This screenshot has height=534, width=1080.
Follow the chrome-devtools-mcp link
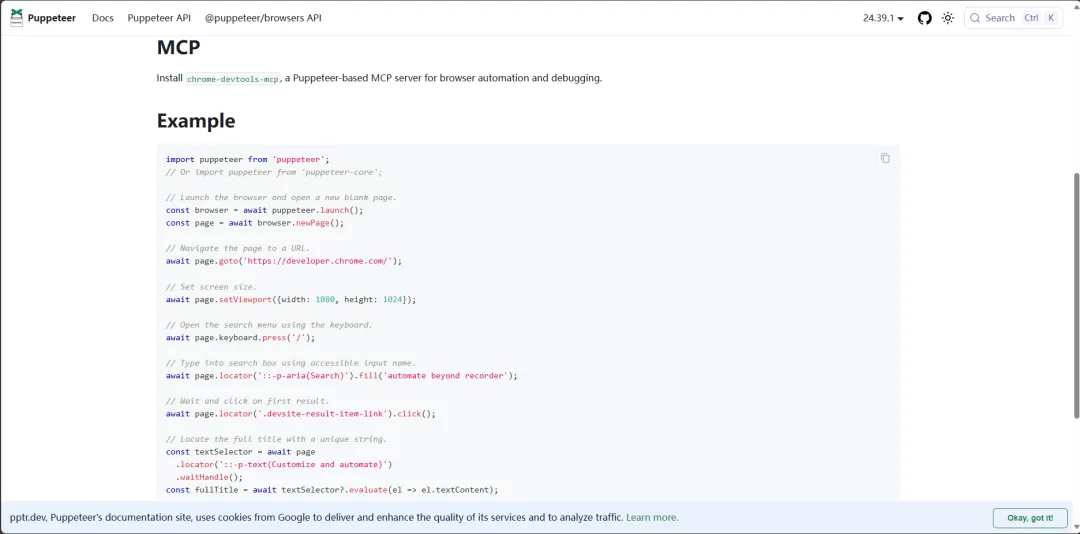[x=233, y=79]
